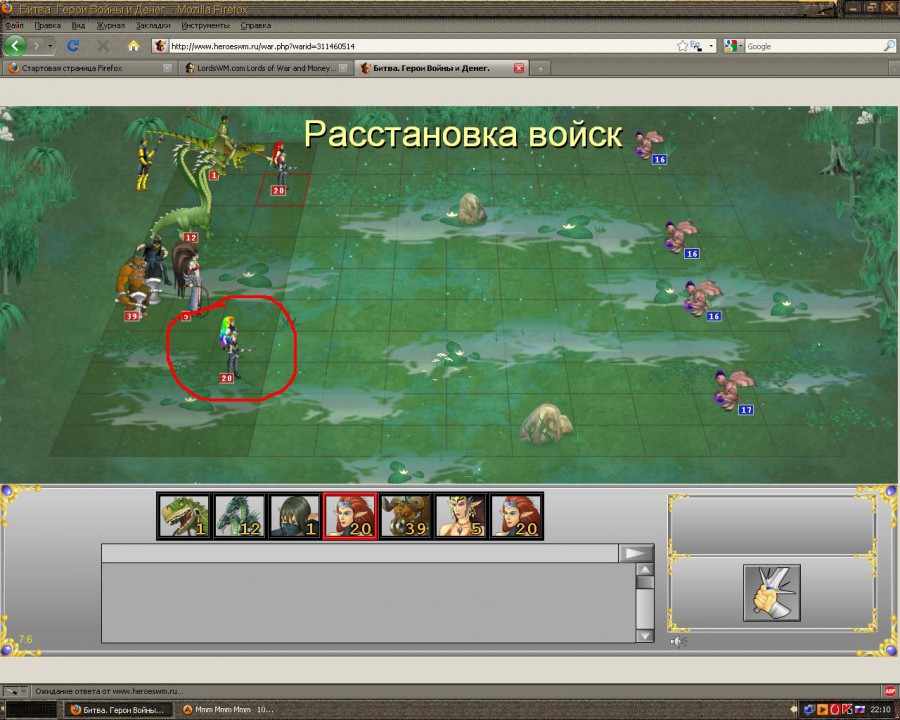Click the topmost enemy gremlin stack marked 16

[651, 146]
